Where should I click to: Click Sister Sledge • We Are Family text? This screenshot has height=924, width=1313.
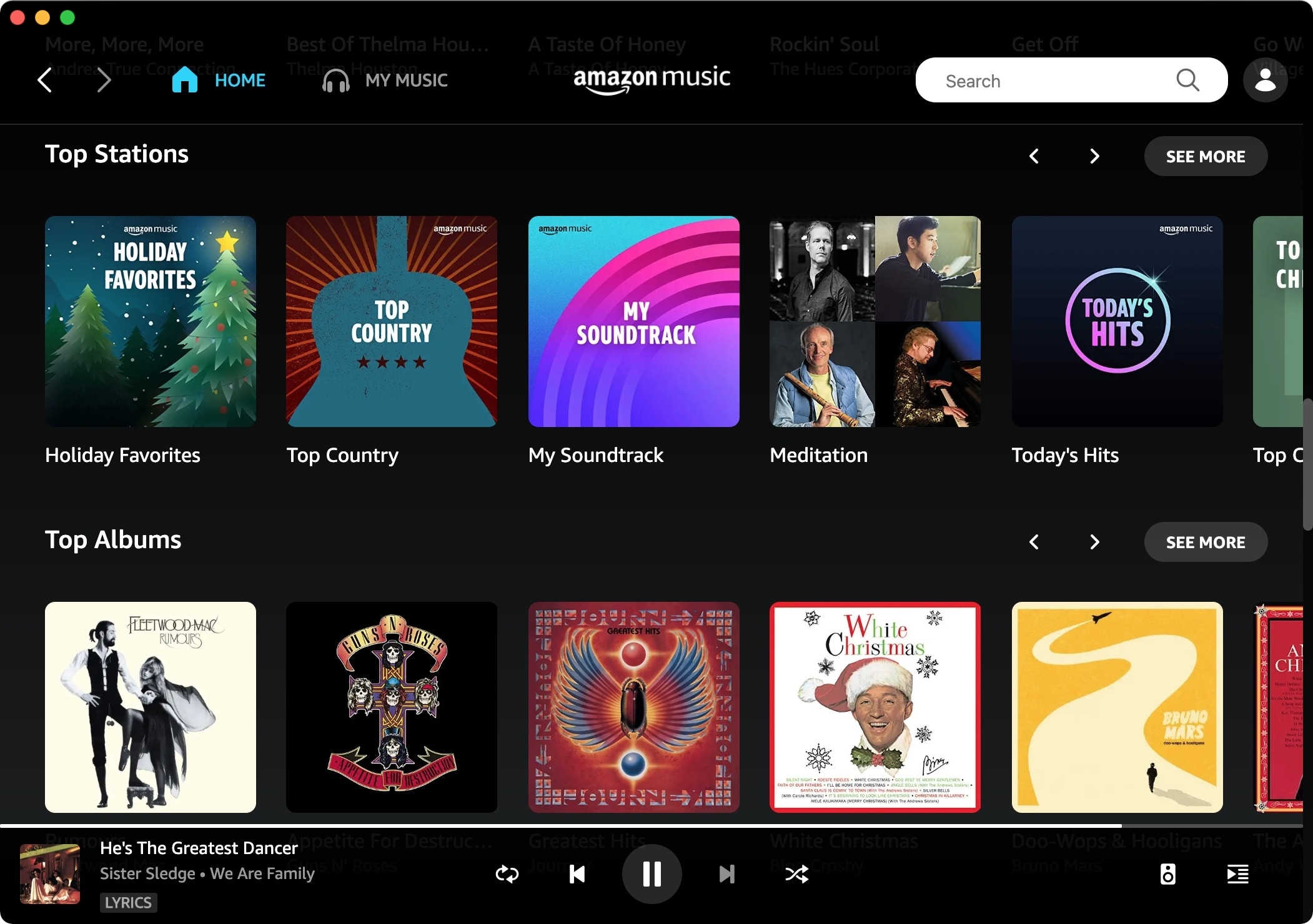click(x=207, y=873)
